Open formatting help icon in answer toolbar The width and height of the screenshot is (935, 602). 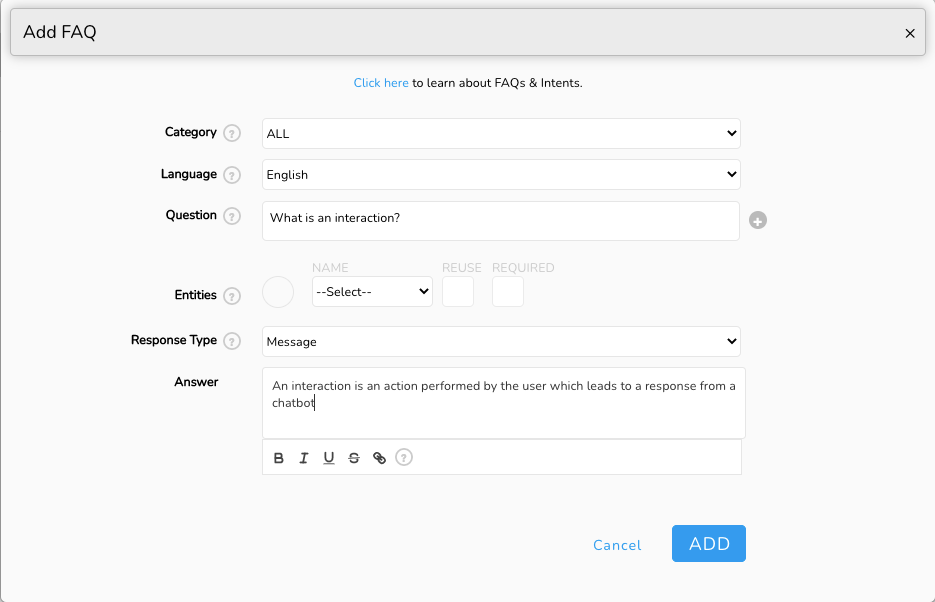coord(404,457)
